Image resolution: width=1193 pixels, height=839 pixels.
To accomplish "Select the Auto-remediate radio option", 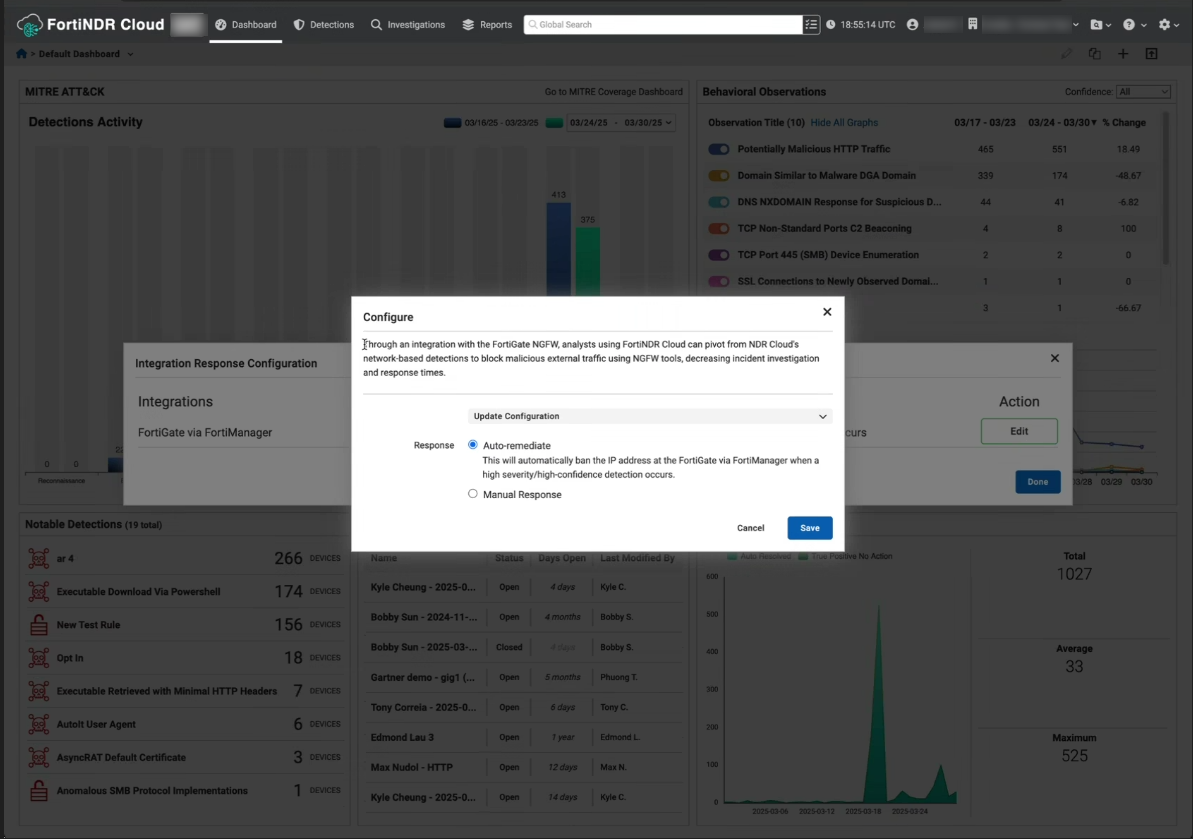I will pyautogui.click(x=473, y=445).
